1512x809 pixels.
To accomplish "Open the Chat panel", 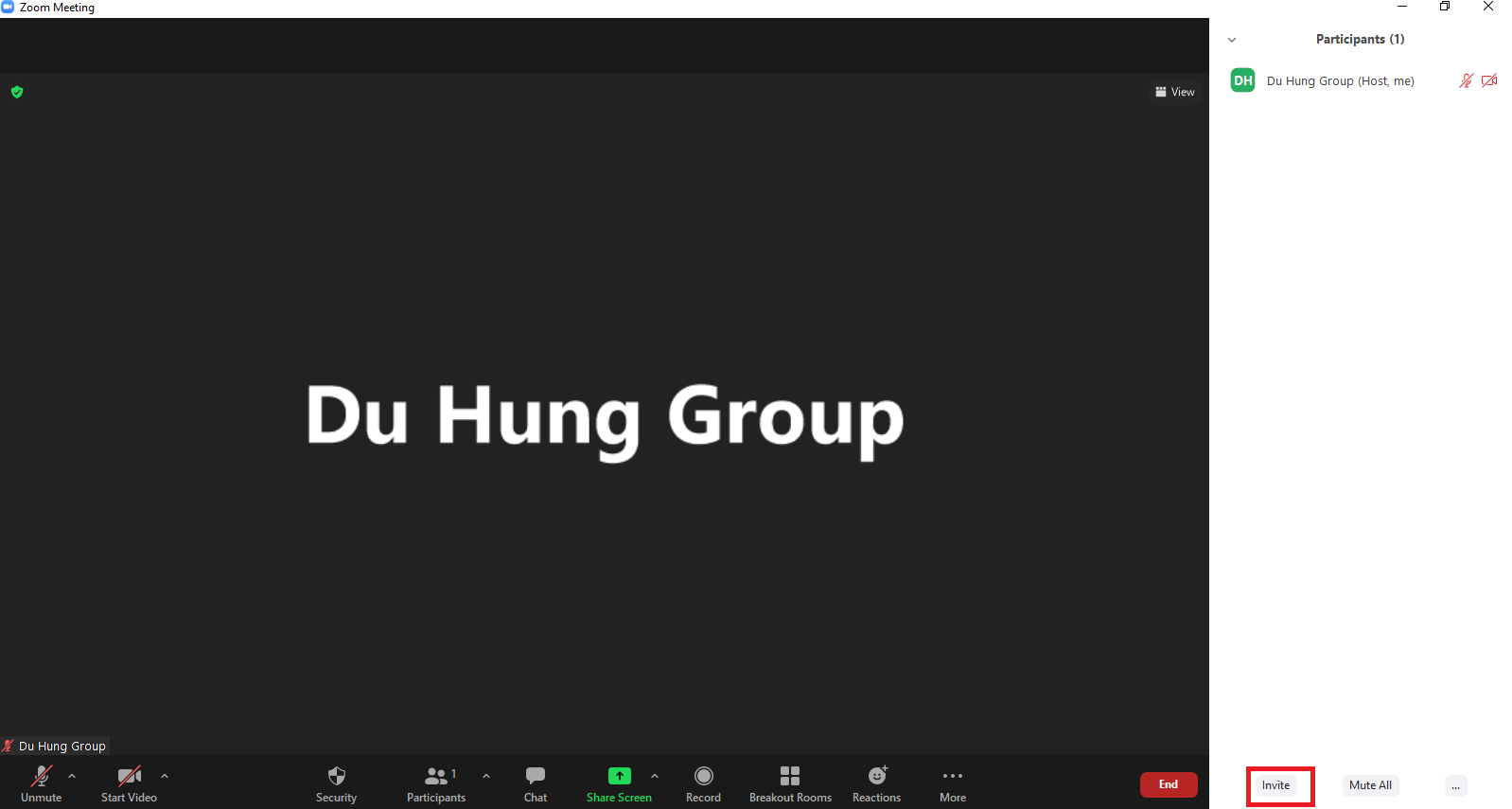I will coord(536,784).
